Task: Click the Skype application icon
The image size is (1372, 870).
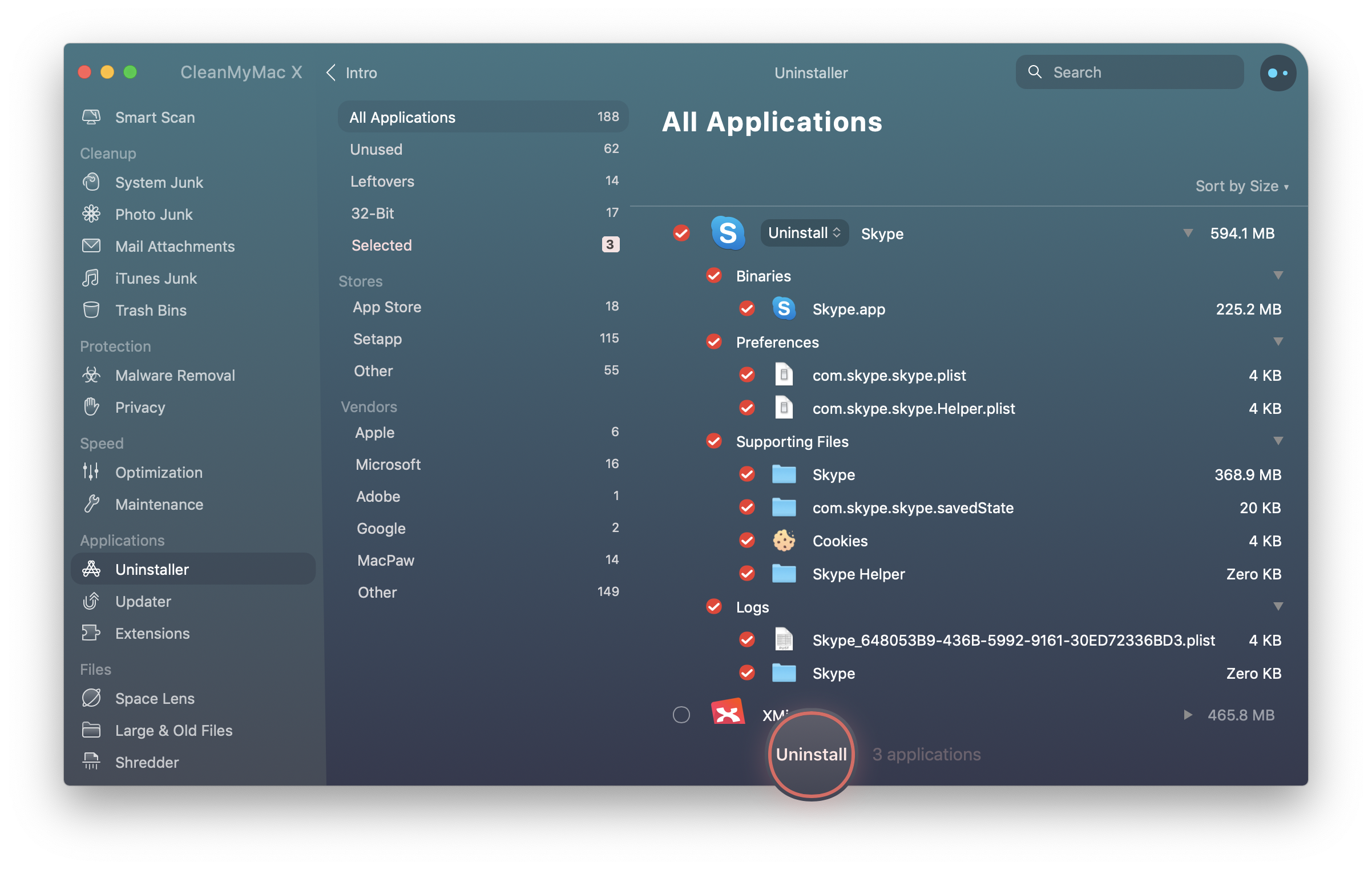Action: [x=727, y=232]
